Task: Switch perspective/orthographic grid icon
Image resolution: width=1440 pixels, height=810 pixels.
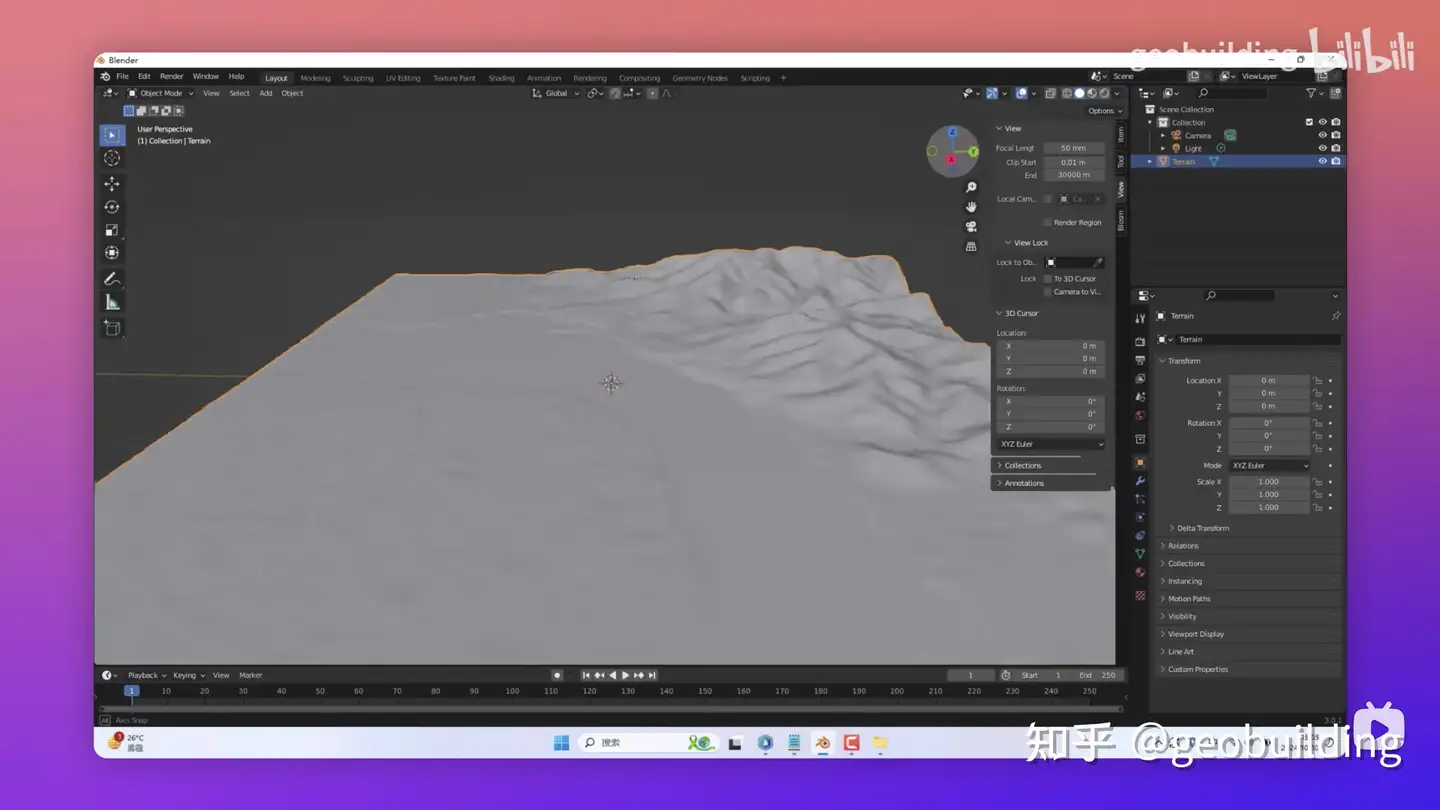Action: point(970,246)
